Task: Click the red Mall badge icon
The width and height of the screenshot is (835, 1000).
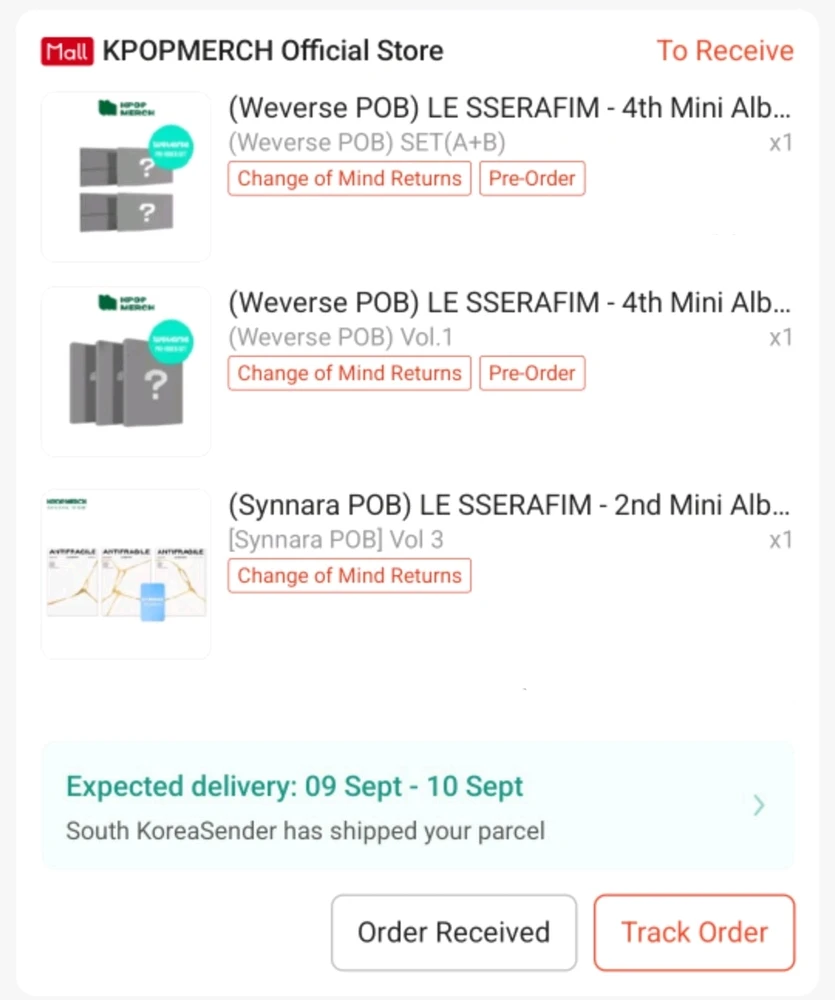Action: tap(67, 51)
